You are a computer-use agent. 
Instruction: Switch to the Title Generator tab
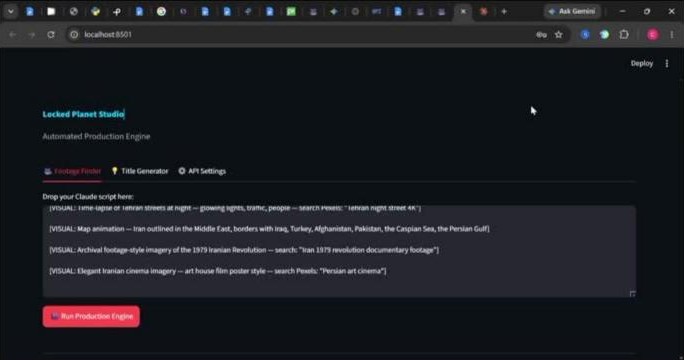point(140,171)
